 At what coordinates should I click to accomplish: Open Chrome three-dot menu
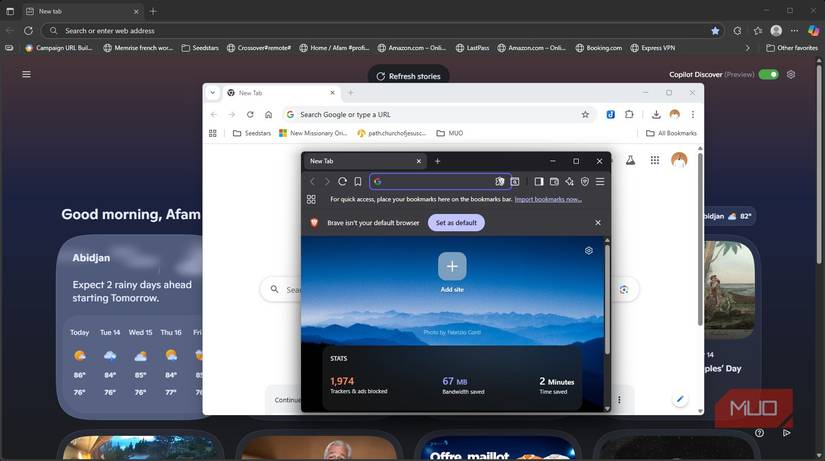[692, 115]
